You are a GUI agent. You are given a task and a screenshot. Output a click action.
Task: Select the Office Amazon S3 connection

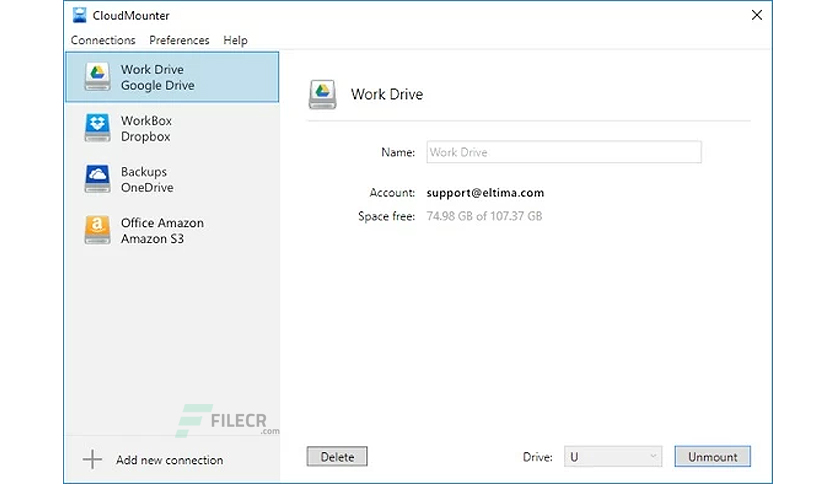172,230
